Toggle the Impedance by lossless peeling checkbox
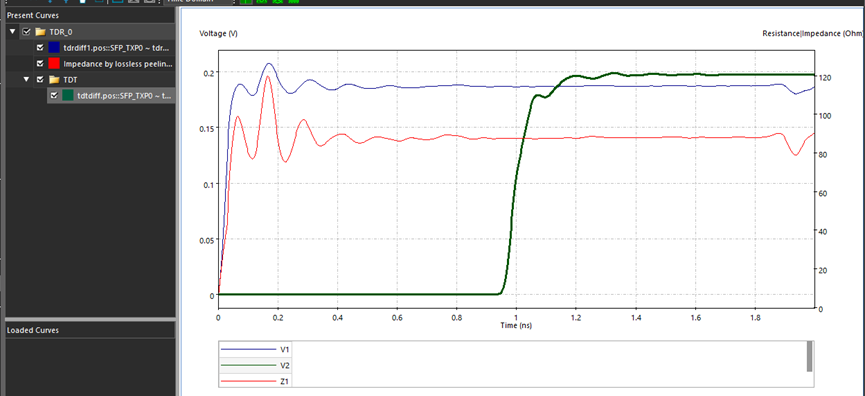This screenshot has height=396, width=865. (40, 63)
